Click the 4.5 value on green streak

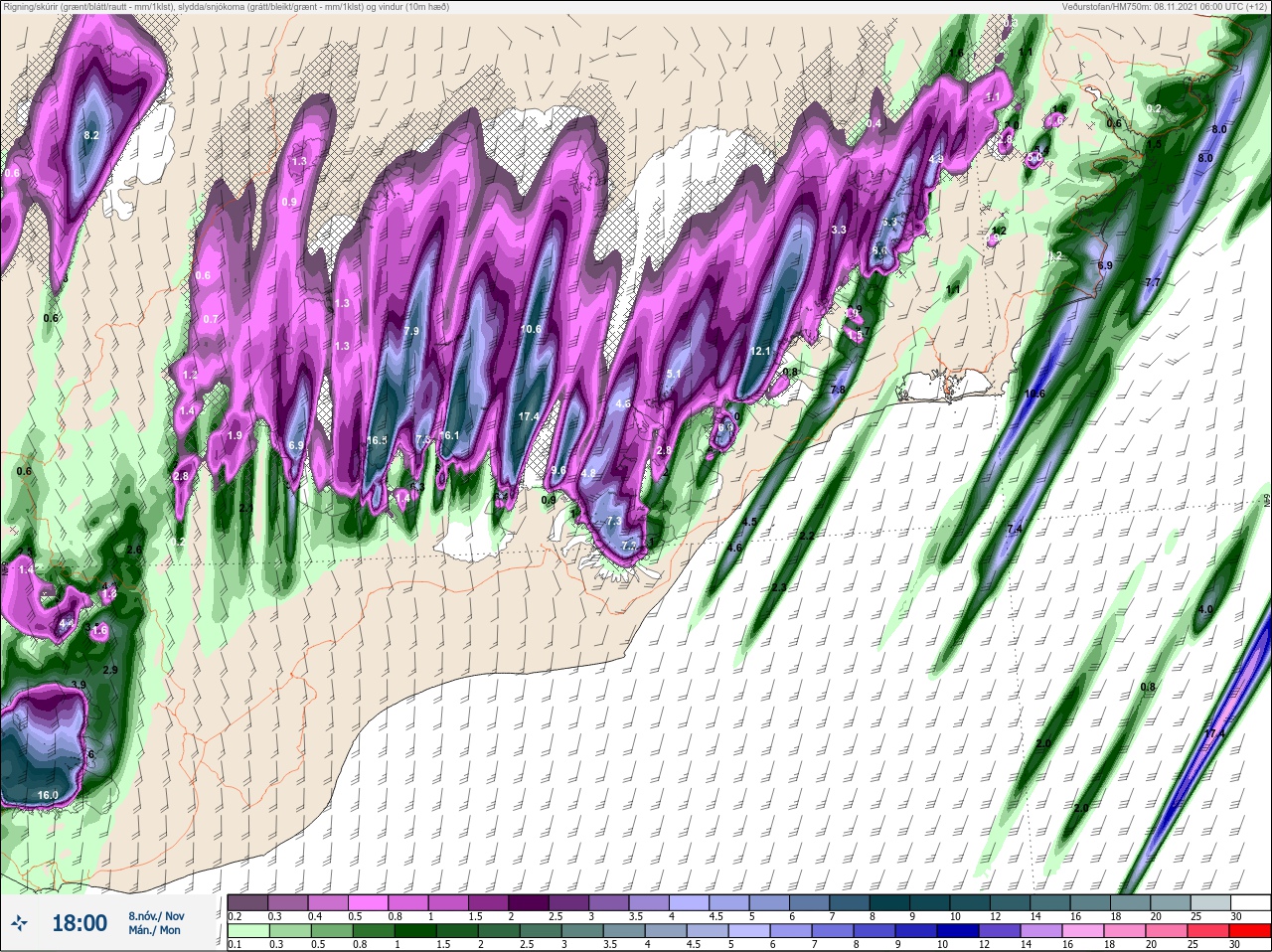coord(749,522)
